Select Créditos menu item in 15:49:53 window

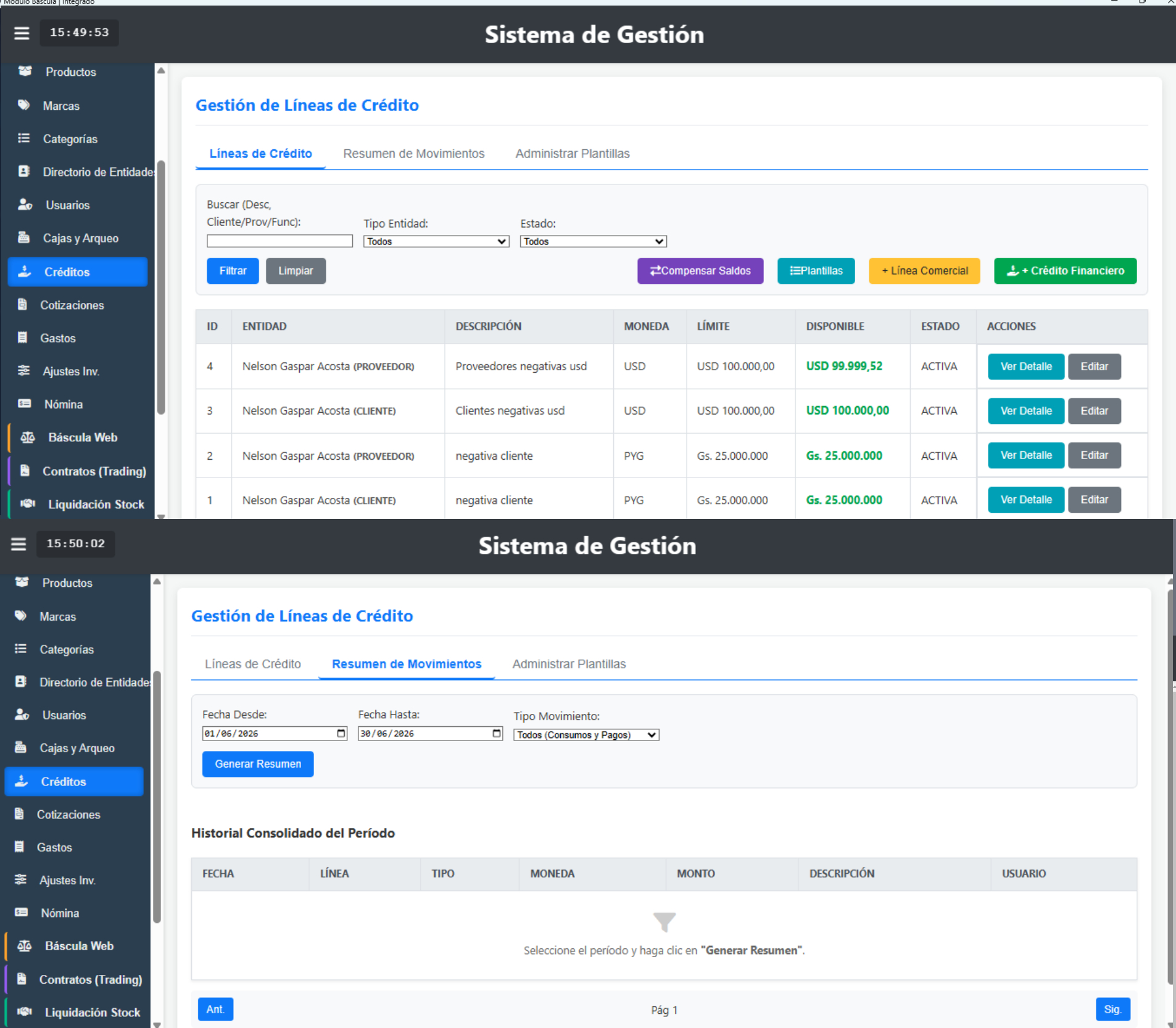[x=78, y=272]
